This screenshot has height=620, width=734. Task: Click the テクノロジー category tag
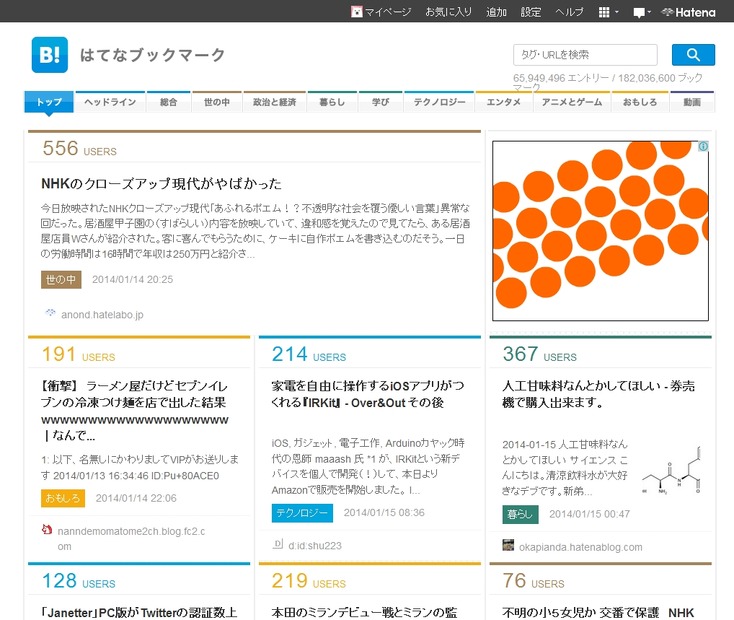302,513
